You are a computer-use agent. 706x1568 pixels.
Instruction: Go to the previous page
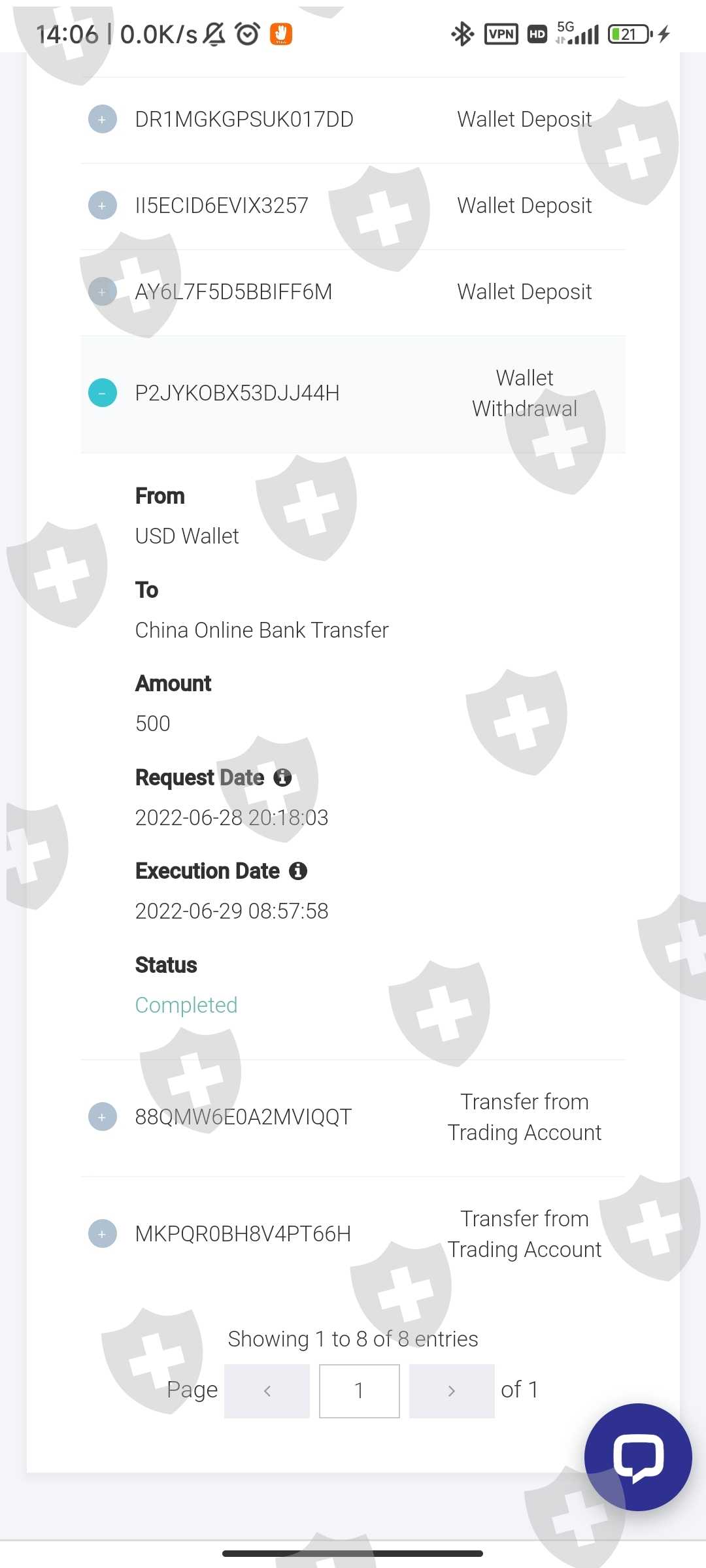(x=267, y=1391)
